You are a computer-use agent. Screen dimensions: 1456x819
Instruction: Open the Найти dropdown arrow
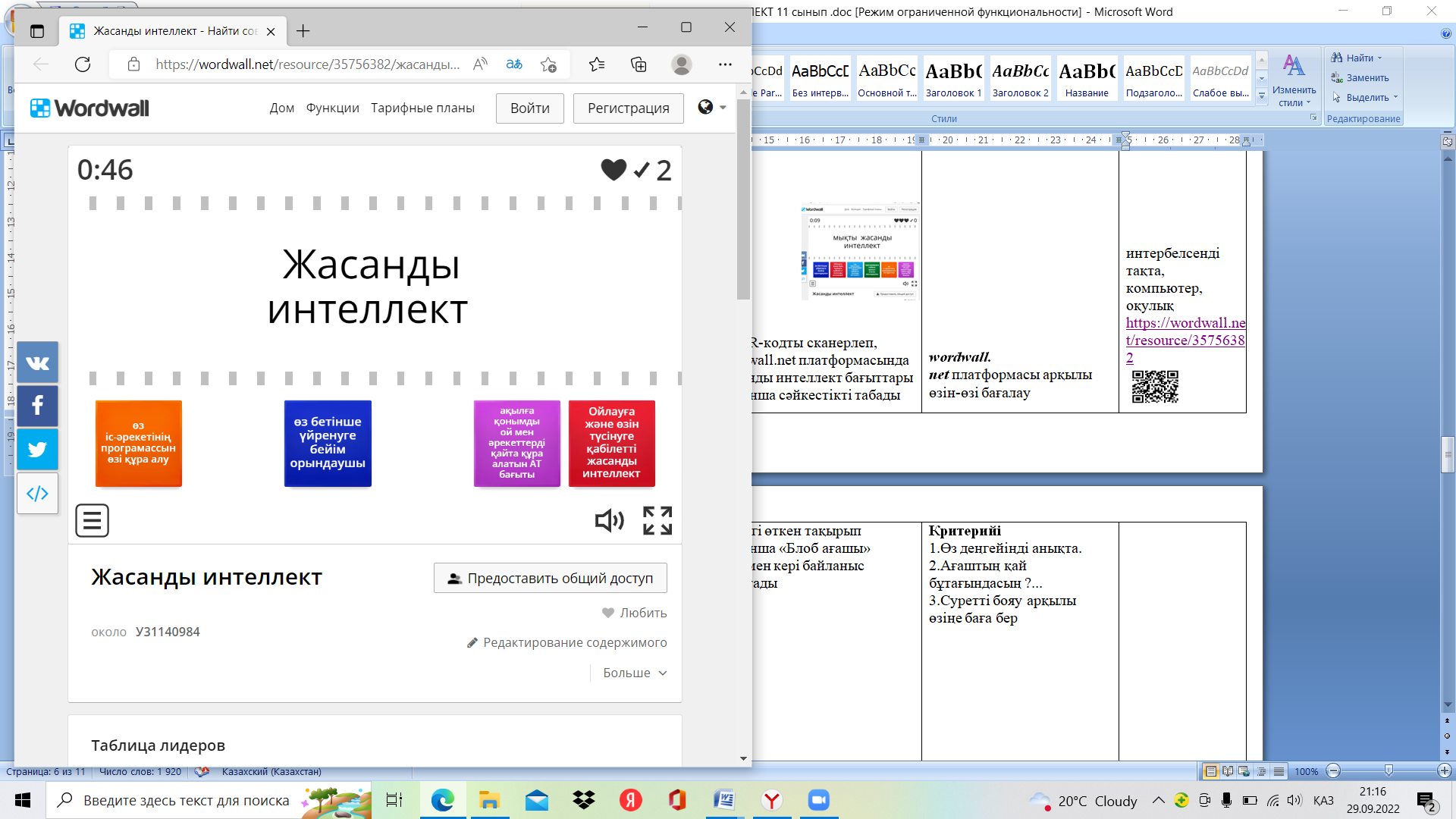[1380, 58]
